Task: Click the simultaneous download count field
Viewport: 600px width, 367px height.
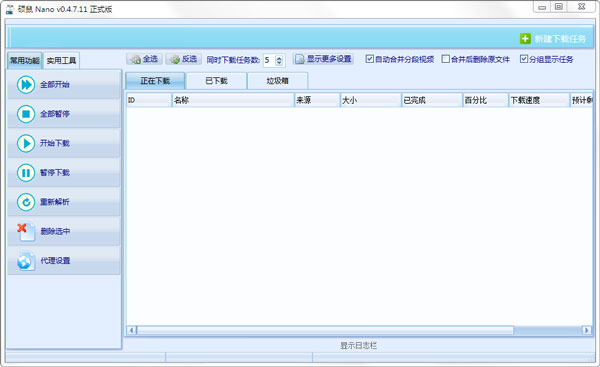Action: click(269, 60)
